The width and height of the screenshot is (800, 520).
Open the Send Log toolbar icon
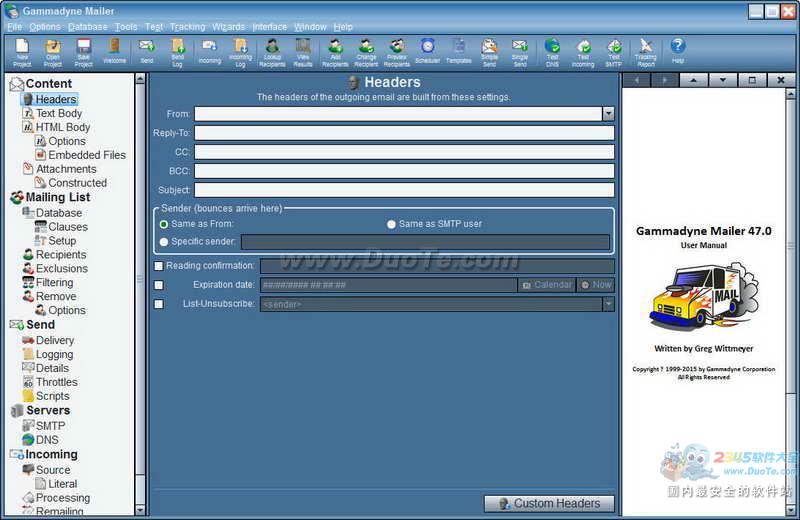(x=177, y=53)
